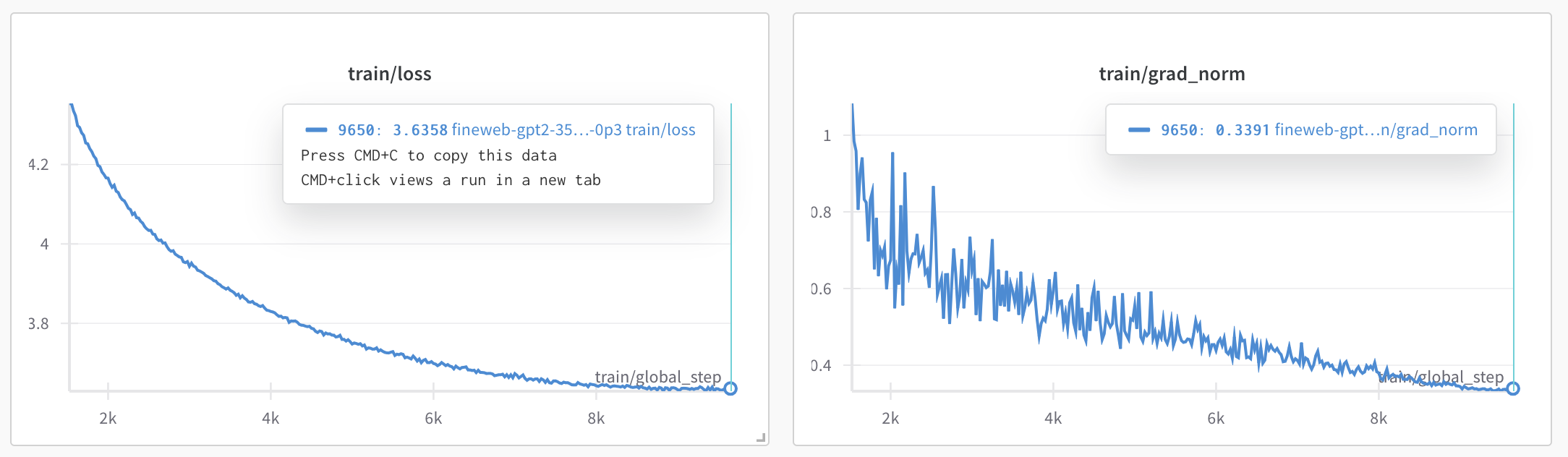This screenshot has width=1568, height=457.
Task: Click the 3.6358 value in the loss tooltip
Action: pyautogui.click(x=420, y=130)
